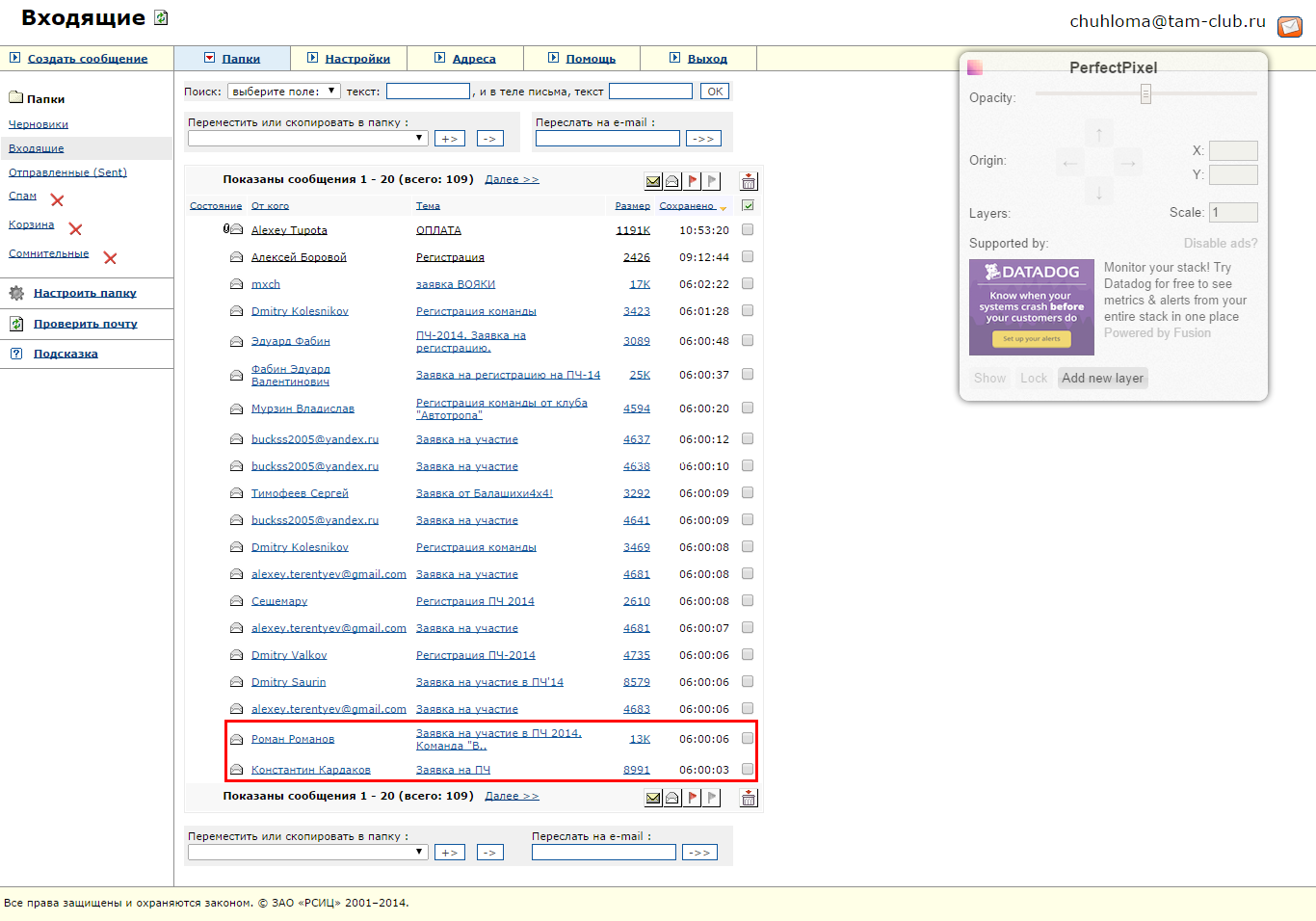The image size is (1316, 921).
Task: Open the Адреса menu item
Action: click(474, 59)
